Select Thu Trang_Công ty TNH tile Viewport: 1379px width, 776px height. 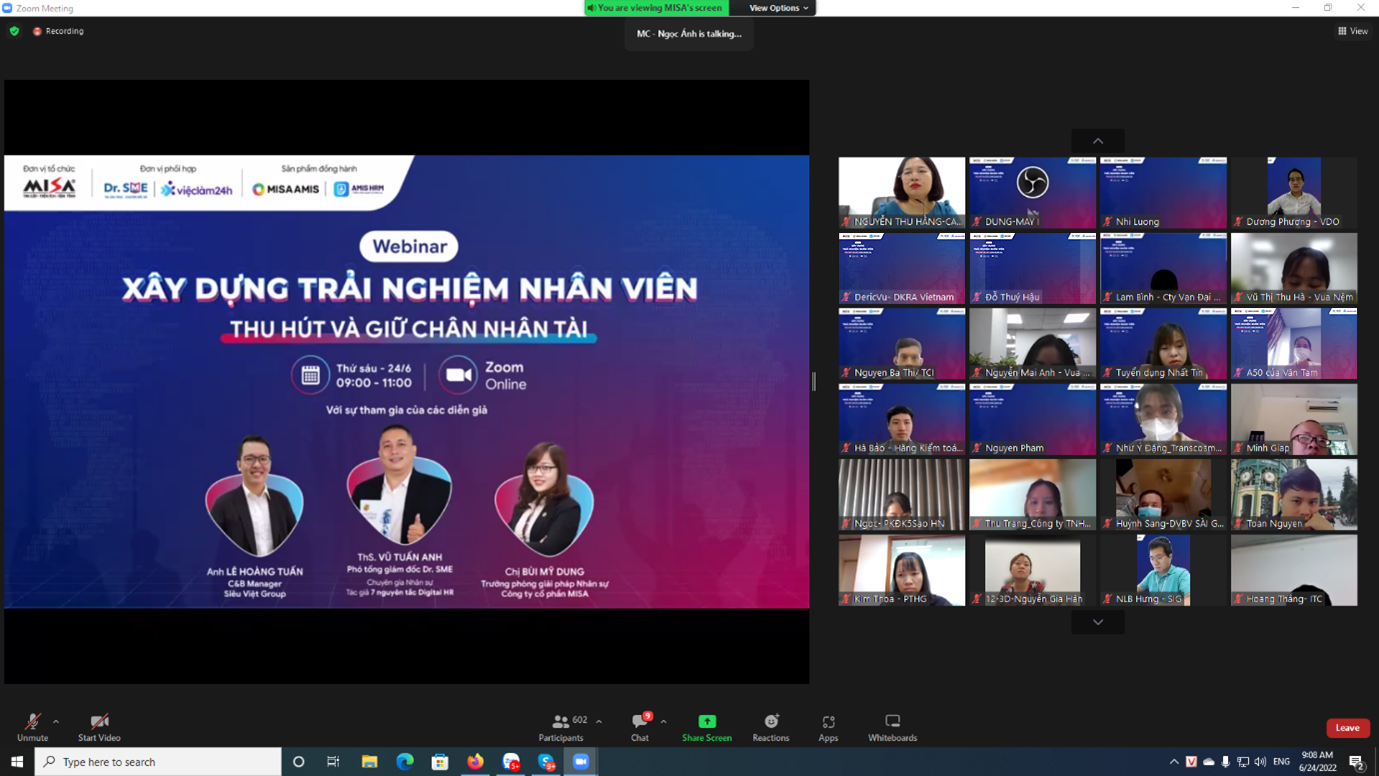1033,495
